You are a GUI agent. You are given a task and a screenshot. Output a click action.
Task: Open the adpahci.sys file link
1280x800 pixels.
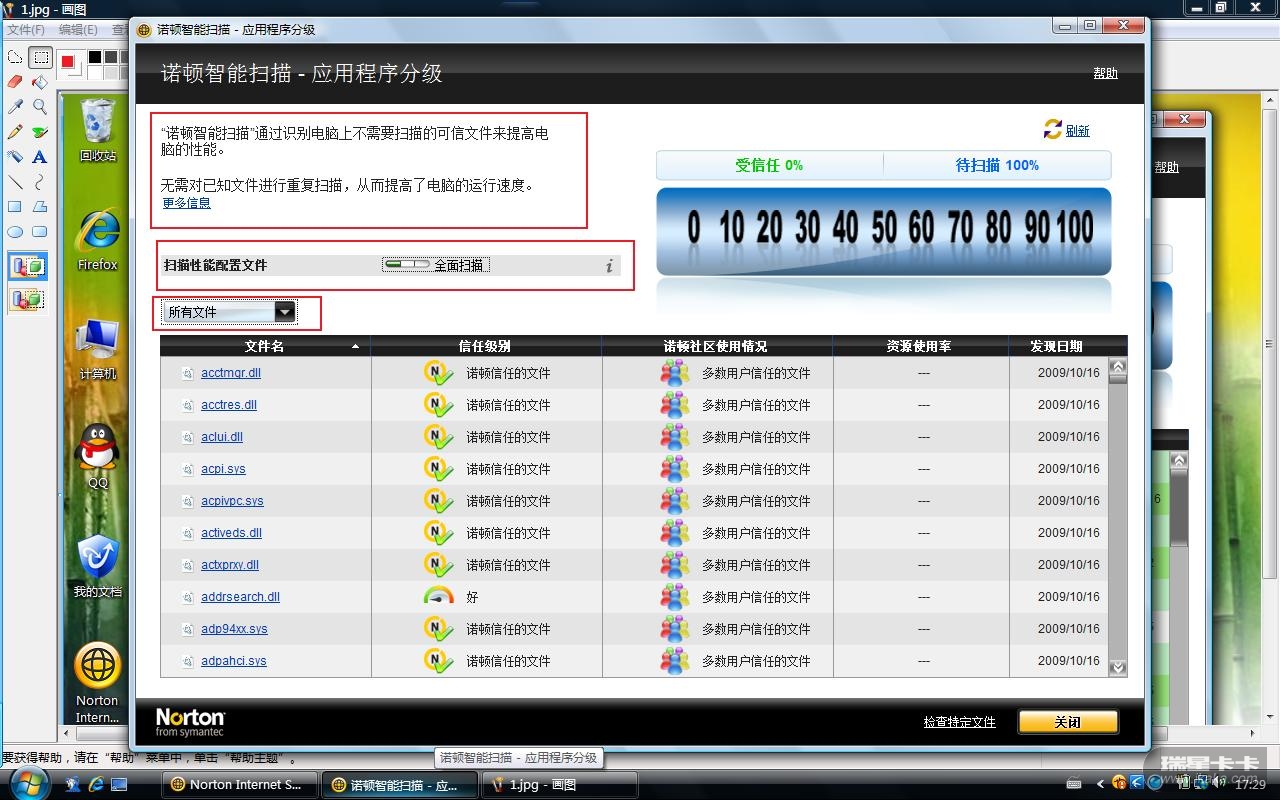[234, 661]
